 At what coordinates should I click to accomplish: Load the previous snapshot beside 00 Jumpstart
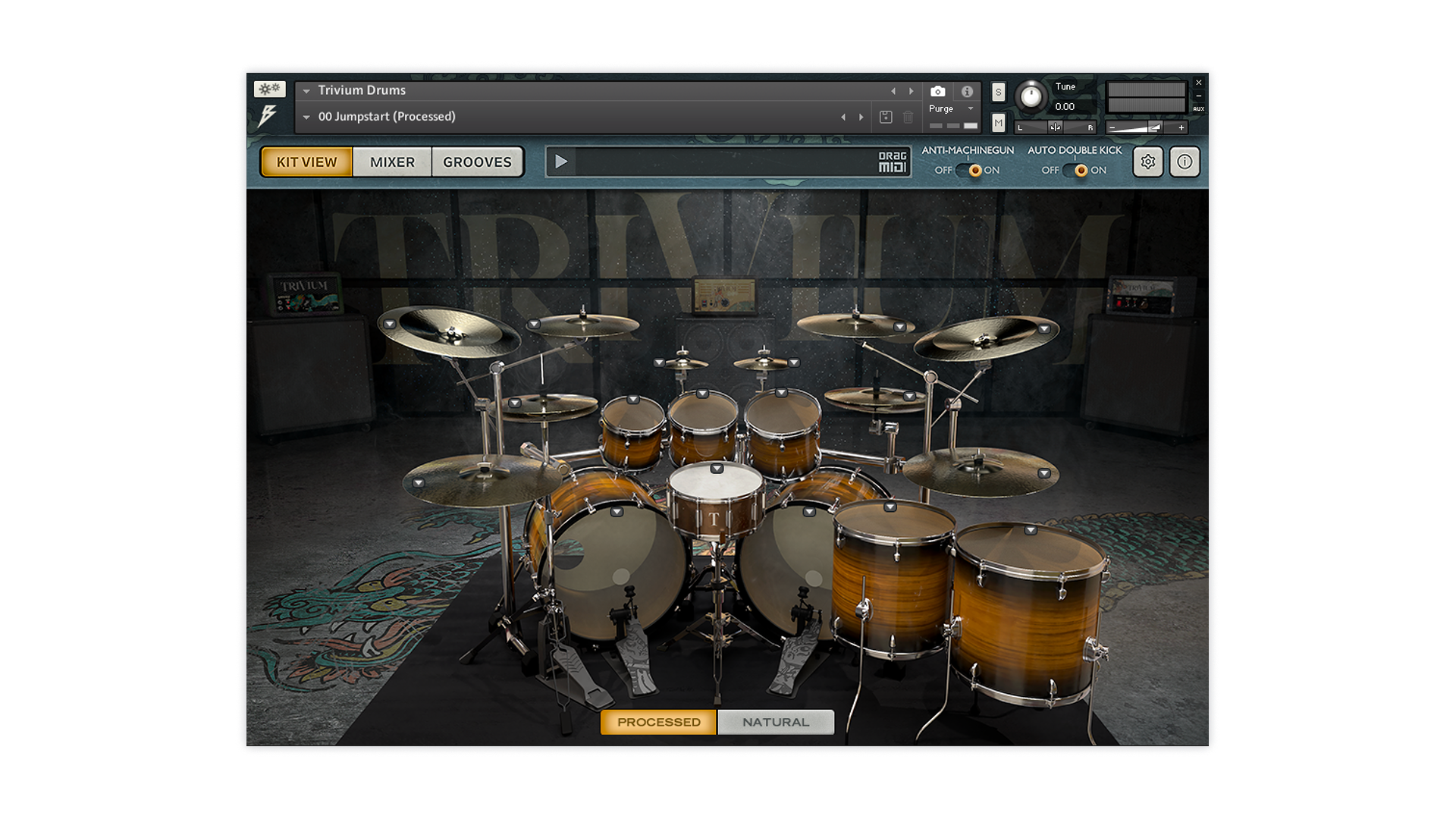coord(843,117)
